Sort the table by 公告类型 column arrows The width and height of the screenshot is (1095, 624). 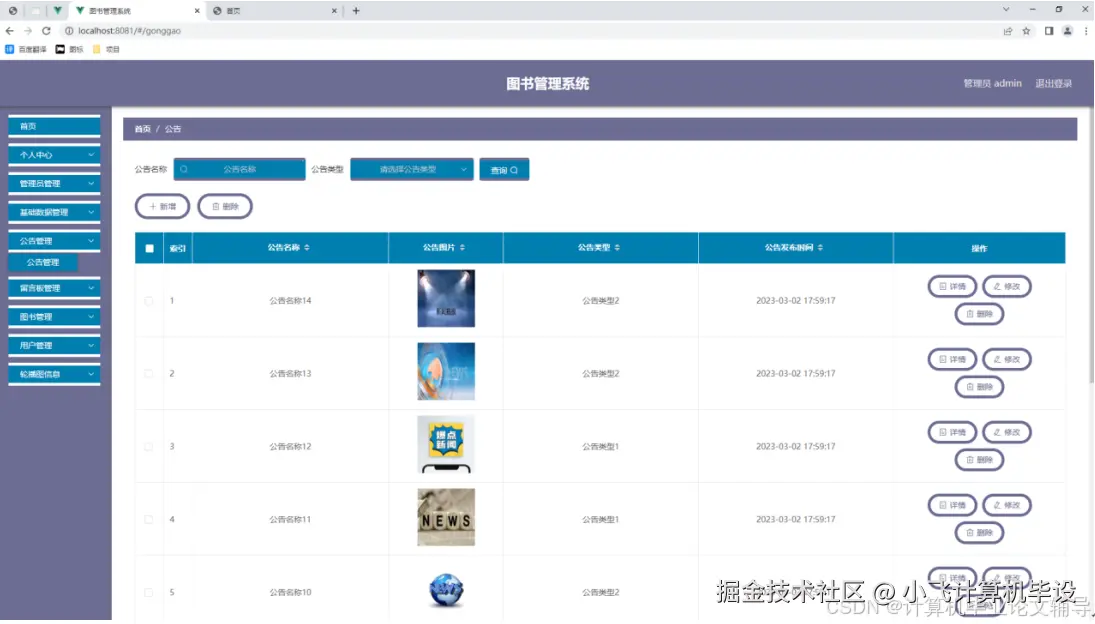pyautogui.click(x=617, y=248)
